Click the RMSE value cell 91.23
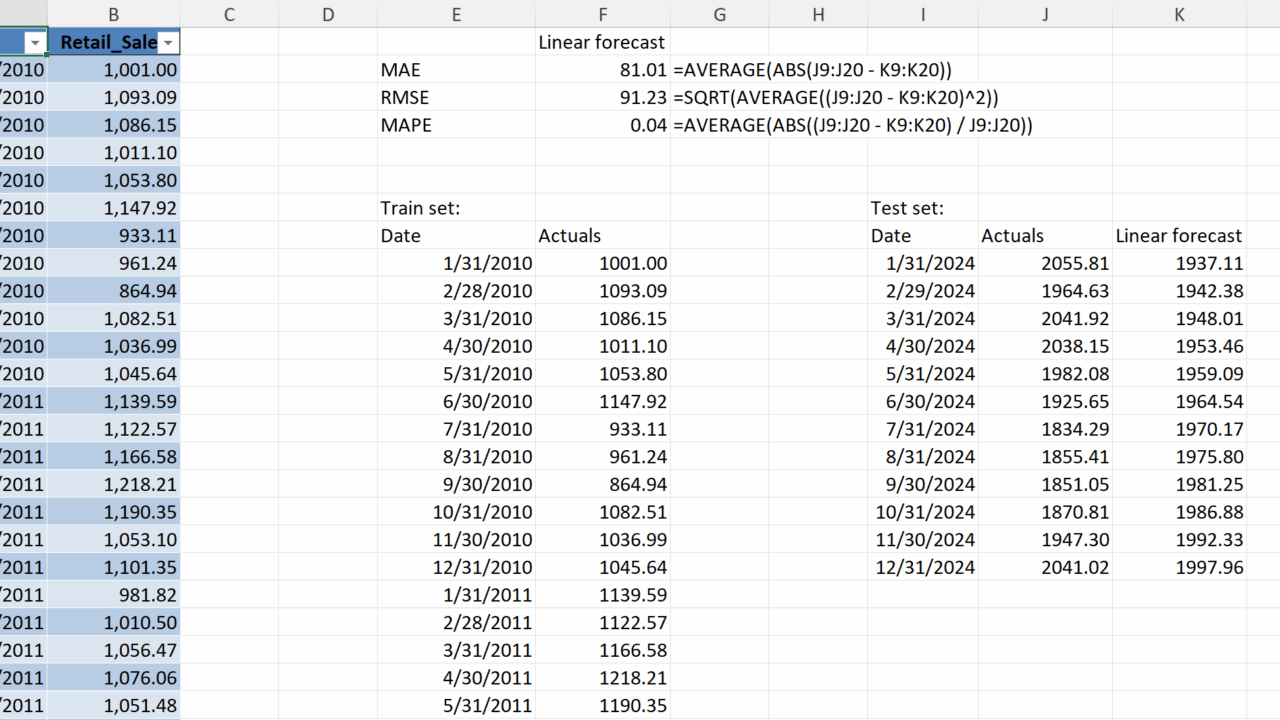This screenshot has width=1280, height=720. (602, 98)
